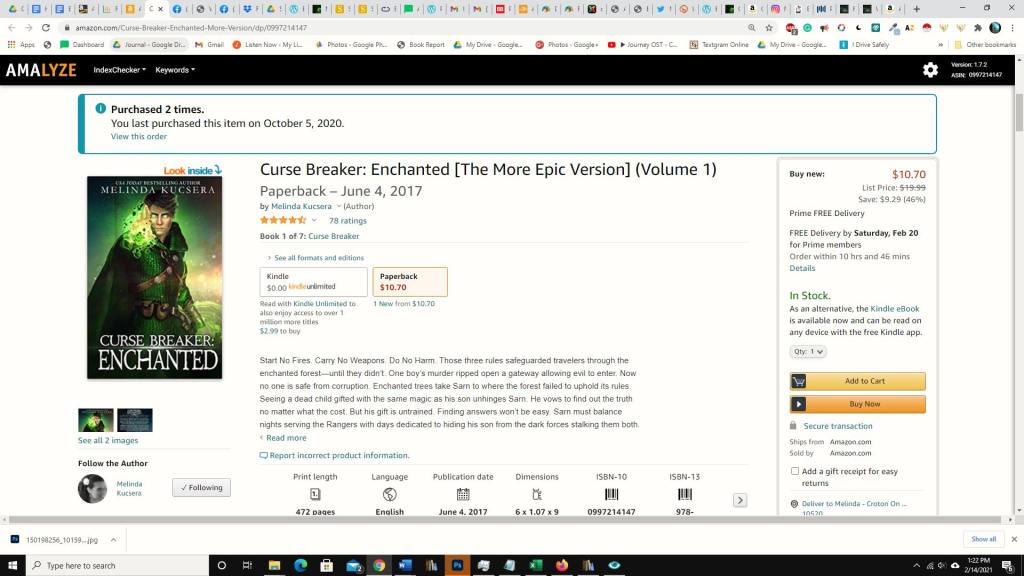1024x576 pixels.
Task: Open the Keywords menu
Action: tap(175, 70)
